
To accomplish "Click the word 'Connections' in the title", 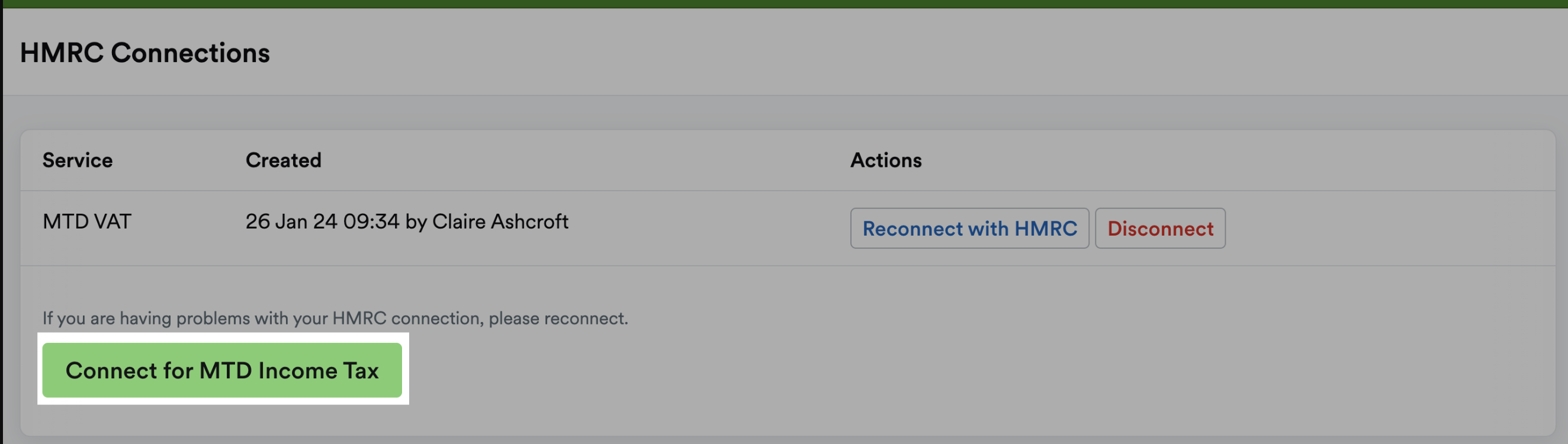I will click(190, 53).
